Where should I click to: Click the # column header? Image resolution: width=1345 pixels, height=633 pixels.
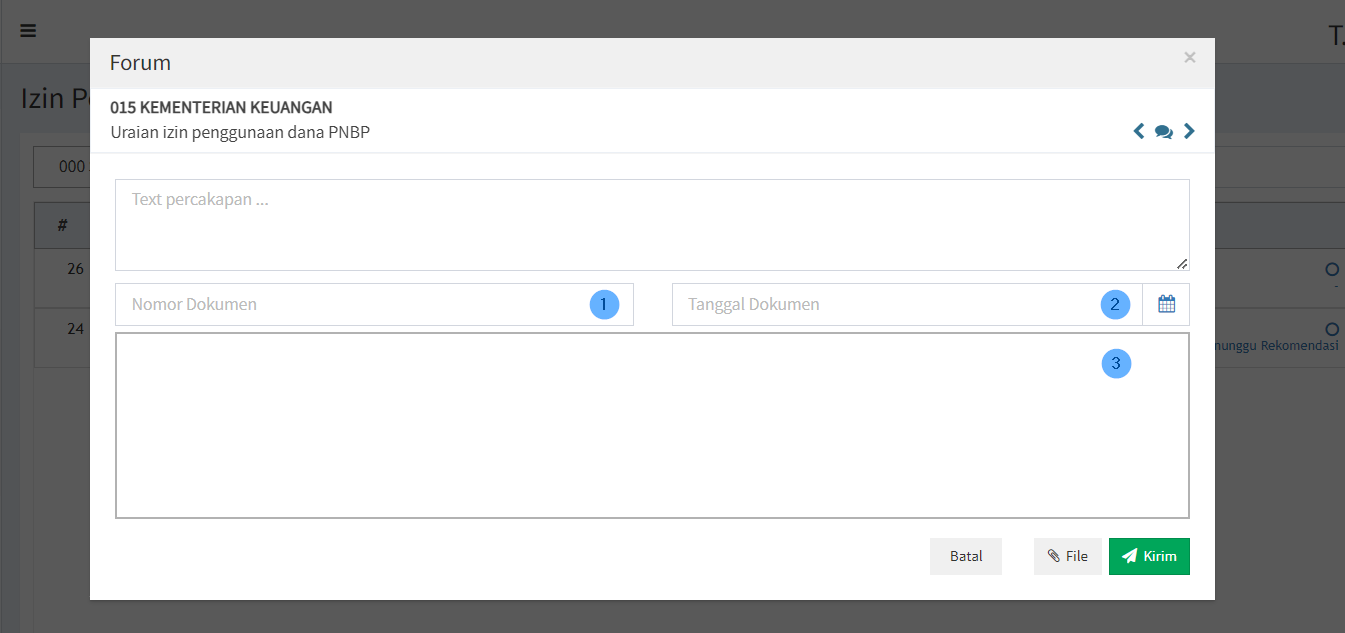[x=62, y=225]
